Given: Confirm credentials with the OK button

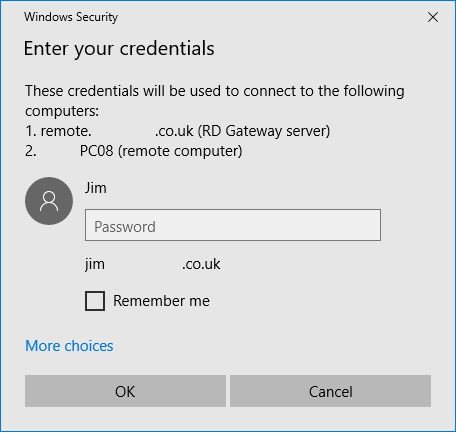Looking at the screenshot, I should (x=125, y=391).
